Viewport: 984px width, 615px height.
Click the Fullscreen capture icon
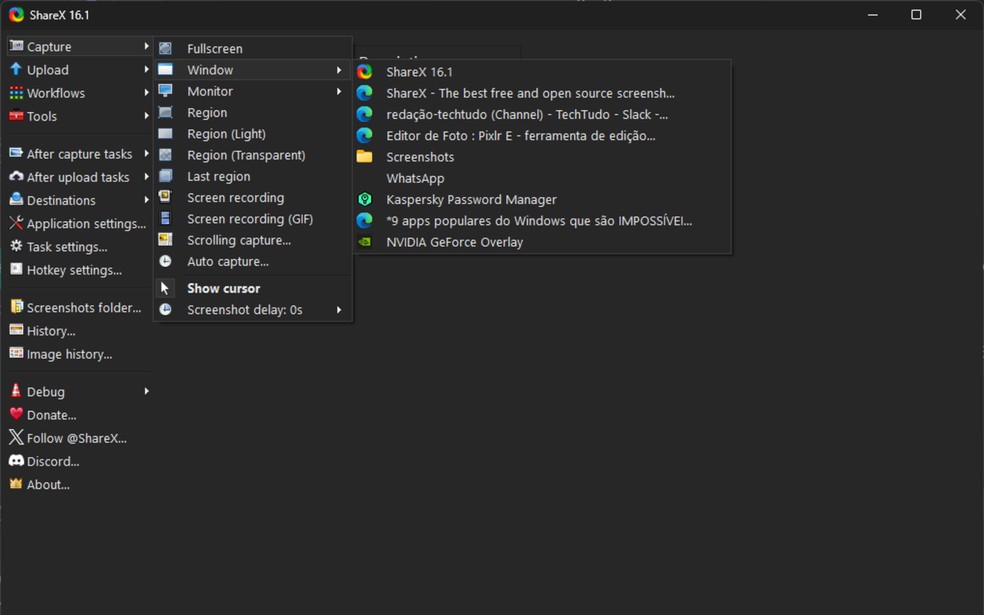point(166,48)
